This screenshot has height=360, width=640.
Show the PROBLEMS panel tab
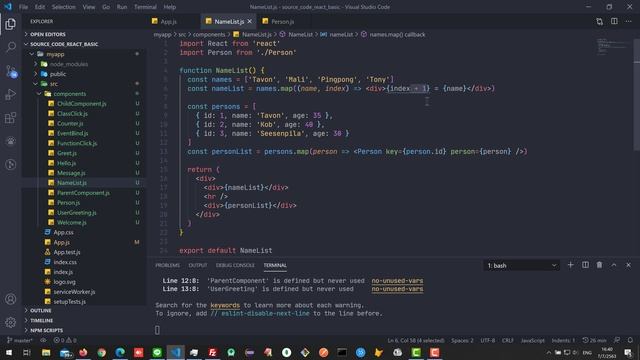[x=167, y=265]
